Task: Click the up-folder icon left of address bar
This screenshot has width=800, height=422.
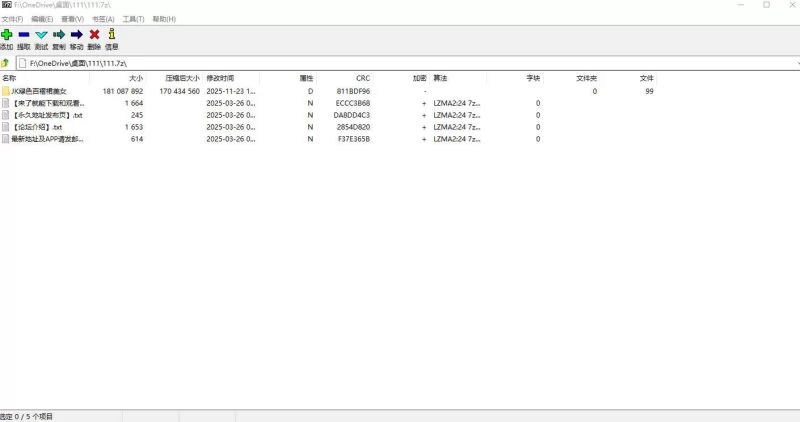Action: coord(5,63)
